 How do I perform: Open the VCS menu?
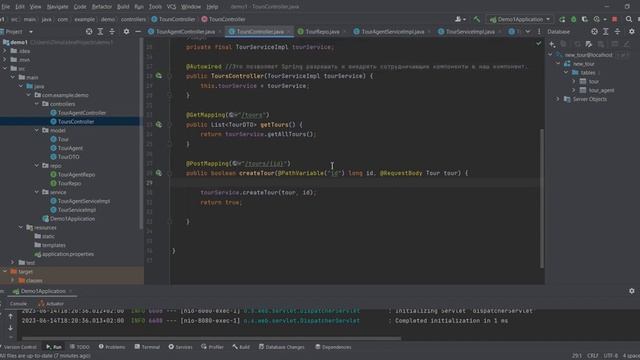tap(171, 7)
